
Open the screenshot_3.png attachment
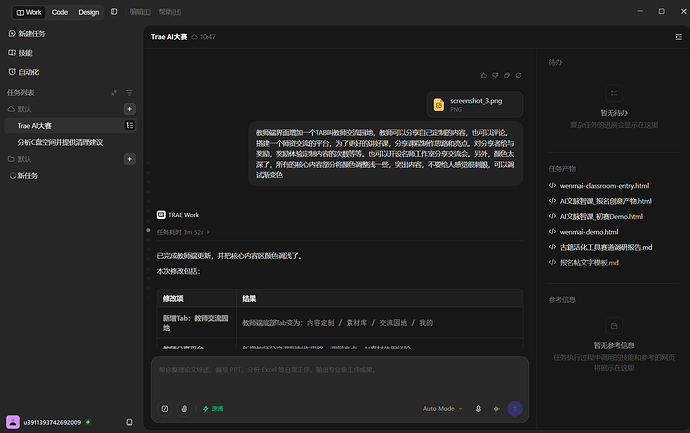tap(475, 105)
